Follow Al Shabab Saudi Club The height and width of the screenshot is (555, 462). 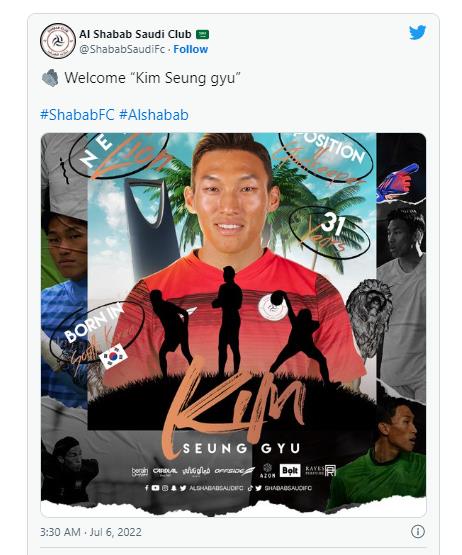[x=190, y=49]
